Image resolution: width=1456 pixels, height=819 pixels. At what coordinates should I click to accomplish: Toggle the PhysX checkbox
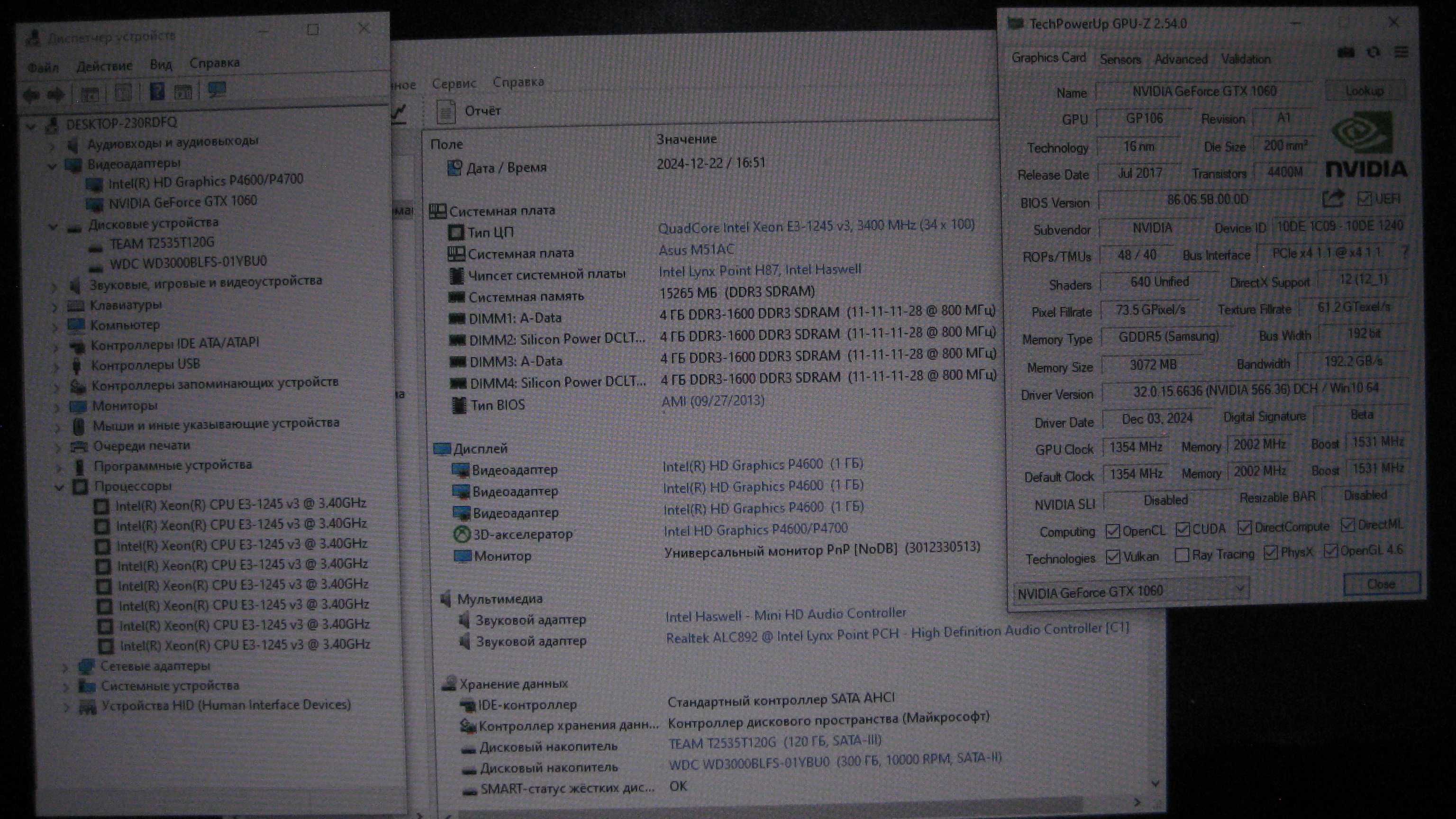click(1271, 553)
